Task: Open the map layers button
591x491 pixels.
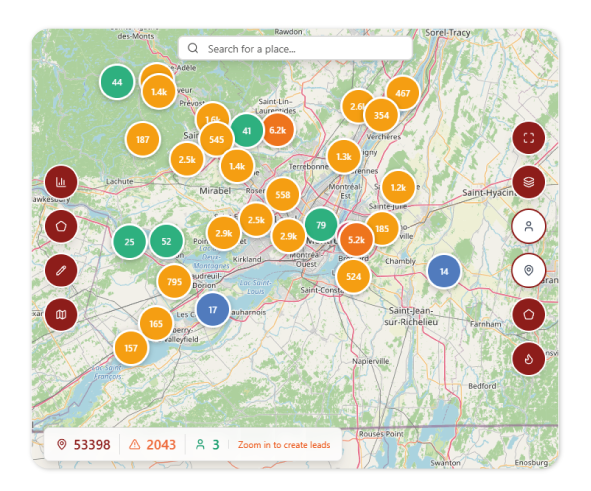Action: (529, 182)
